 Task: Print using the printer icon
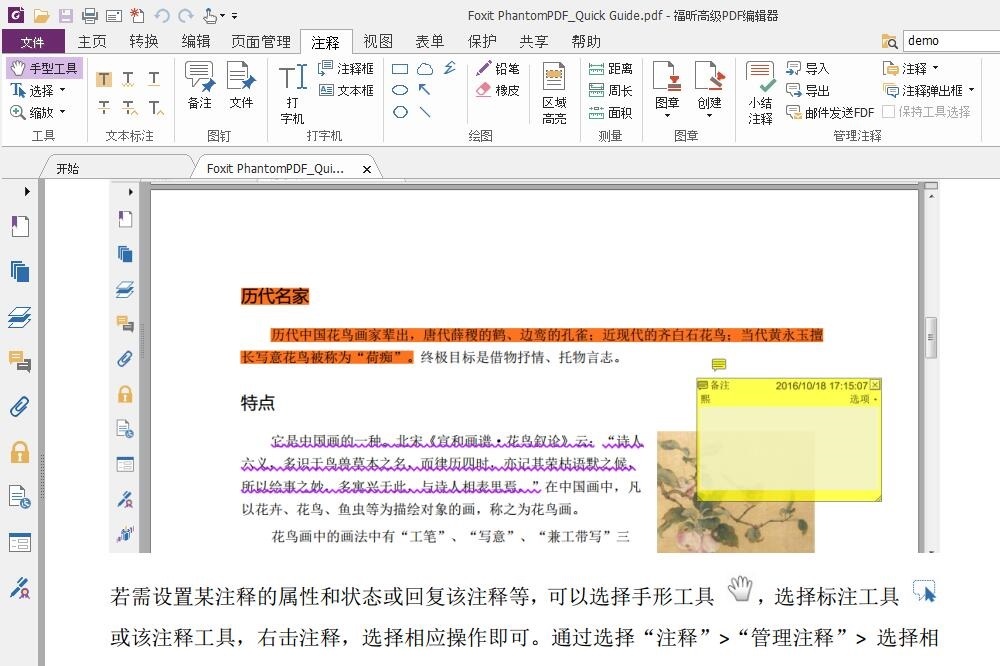click(x=90, y=15)
